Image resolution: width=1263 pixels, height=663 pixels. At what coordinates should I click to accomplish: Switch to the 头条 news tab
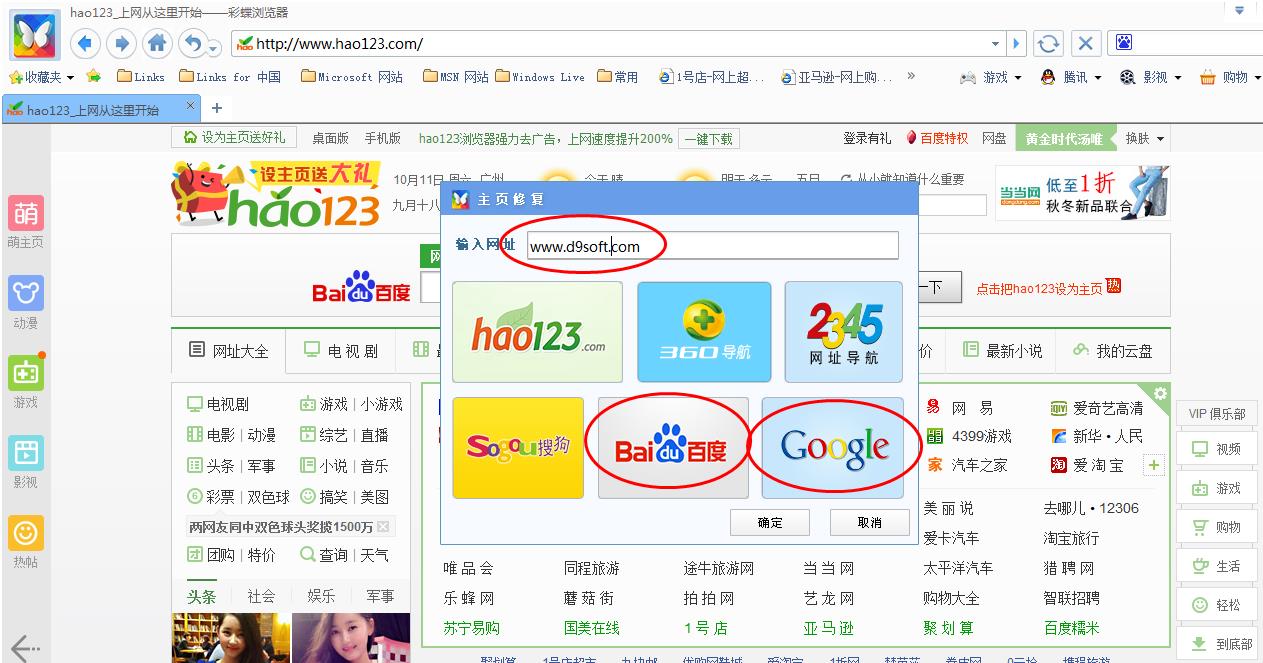201,596
